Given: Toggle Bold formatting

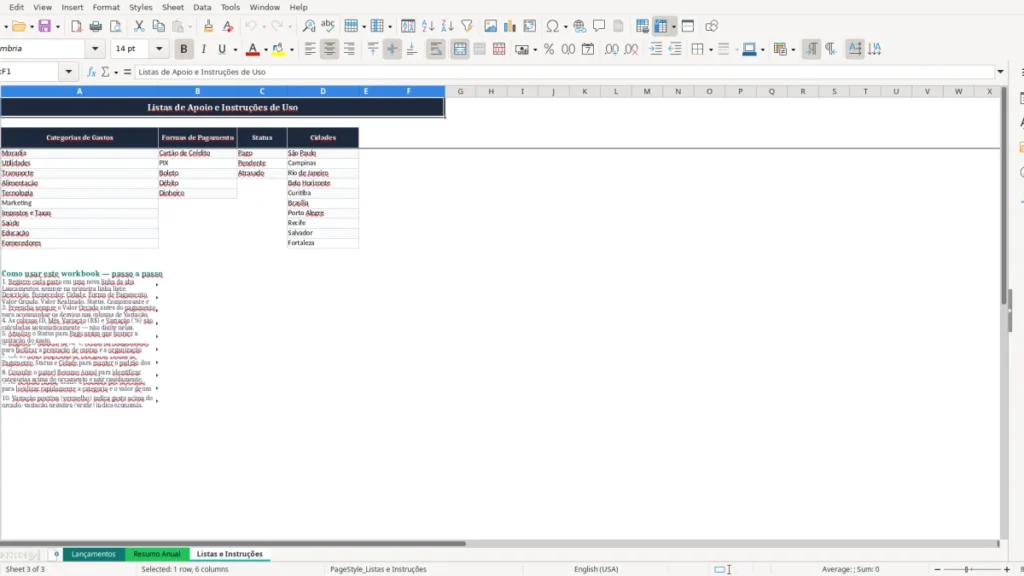Looking at the screenshot, I should coord(184,49).
